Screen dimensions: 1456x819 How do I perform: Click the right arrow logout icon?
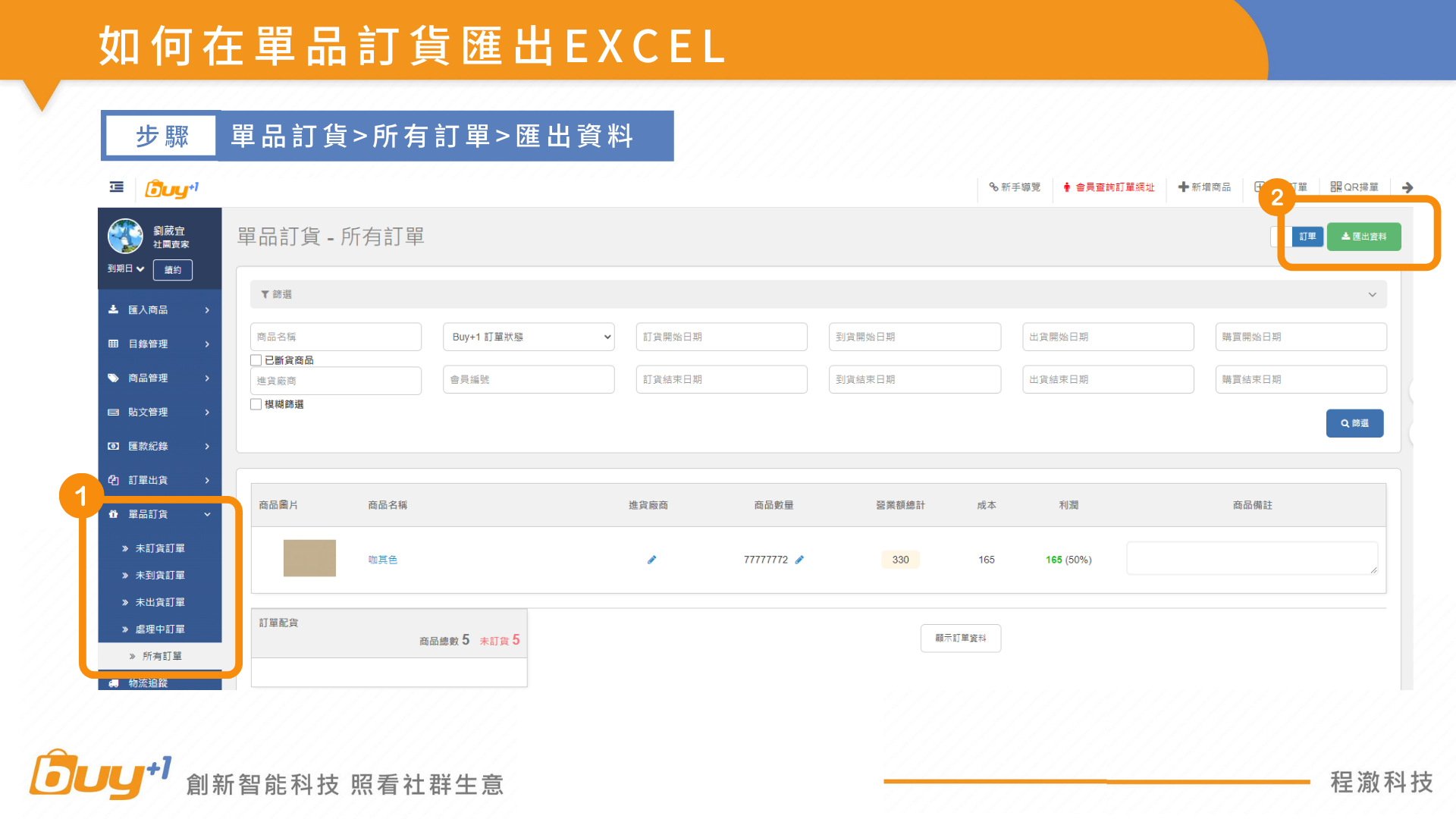1407,187
